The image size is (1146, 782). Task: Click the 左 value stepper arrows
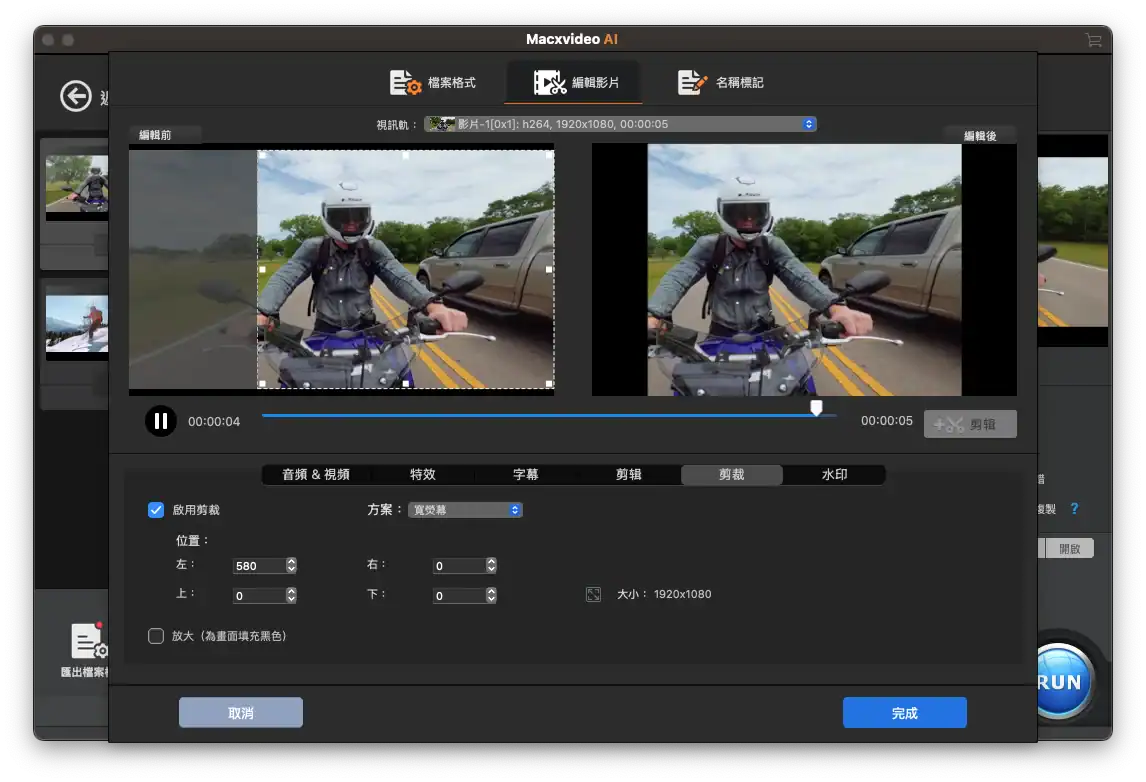point(292,566)
